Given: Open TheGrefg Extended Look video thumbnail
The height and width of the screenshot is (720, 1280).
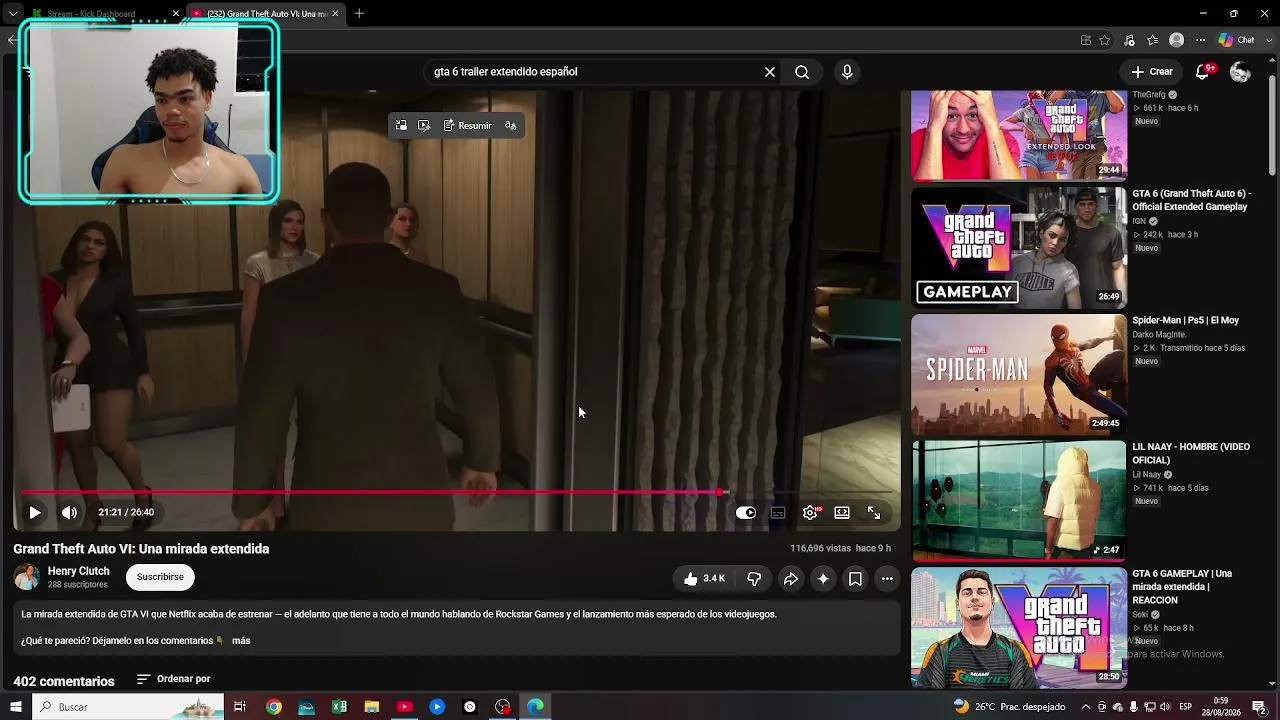Looking at the screenshot, I should (x=1019, y=136).
